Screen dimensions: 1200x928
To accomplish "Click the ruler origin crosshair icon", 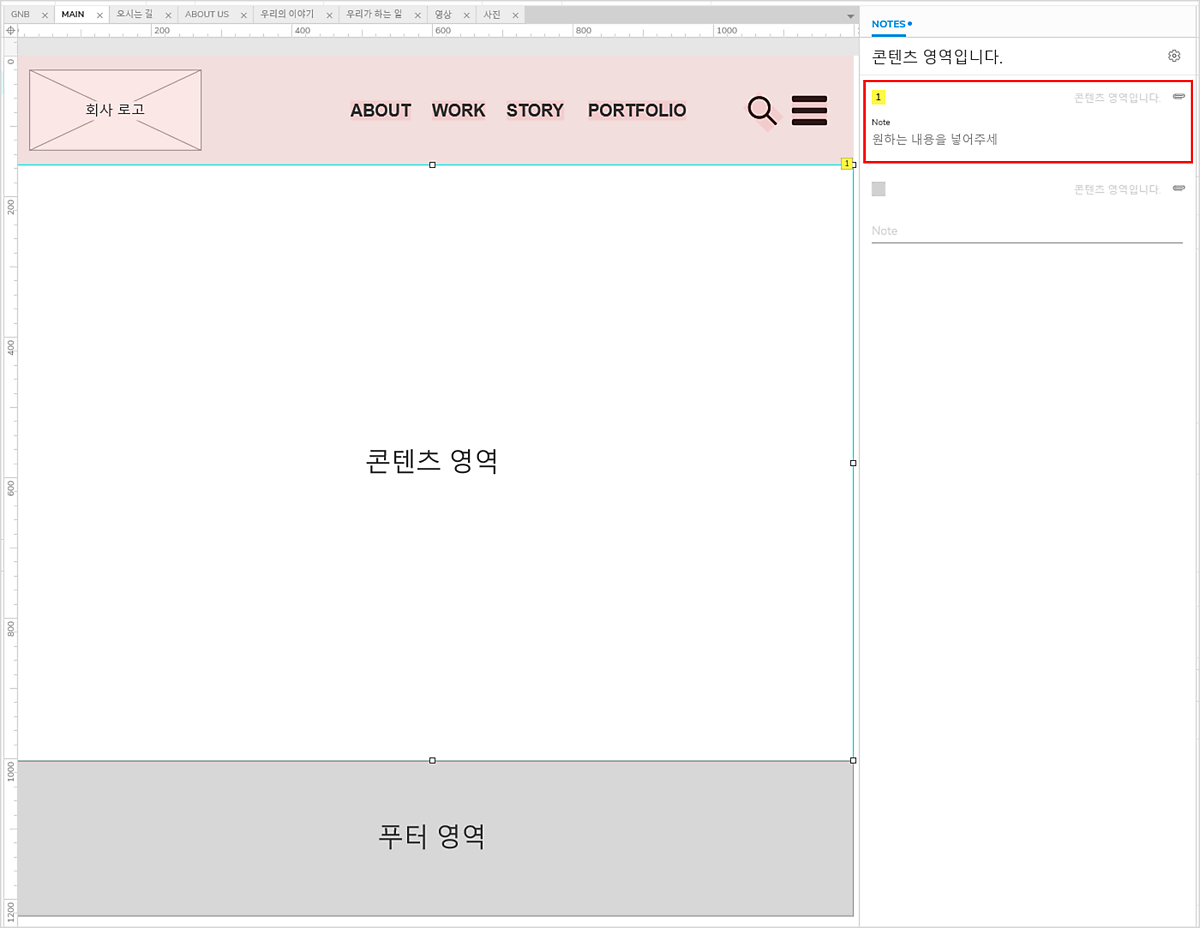I will 10,31.
